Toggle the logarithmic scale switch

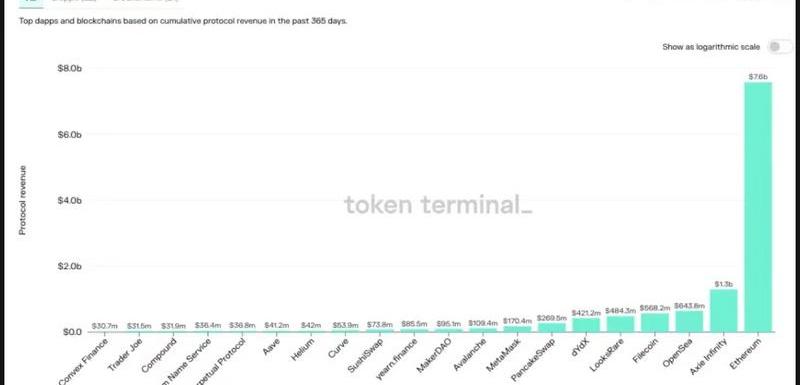(779, 47)
